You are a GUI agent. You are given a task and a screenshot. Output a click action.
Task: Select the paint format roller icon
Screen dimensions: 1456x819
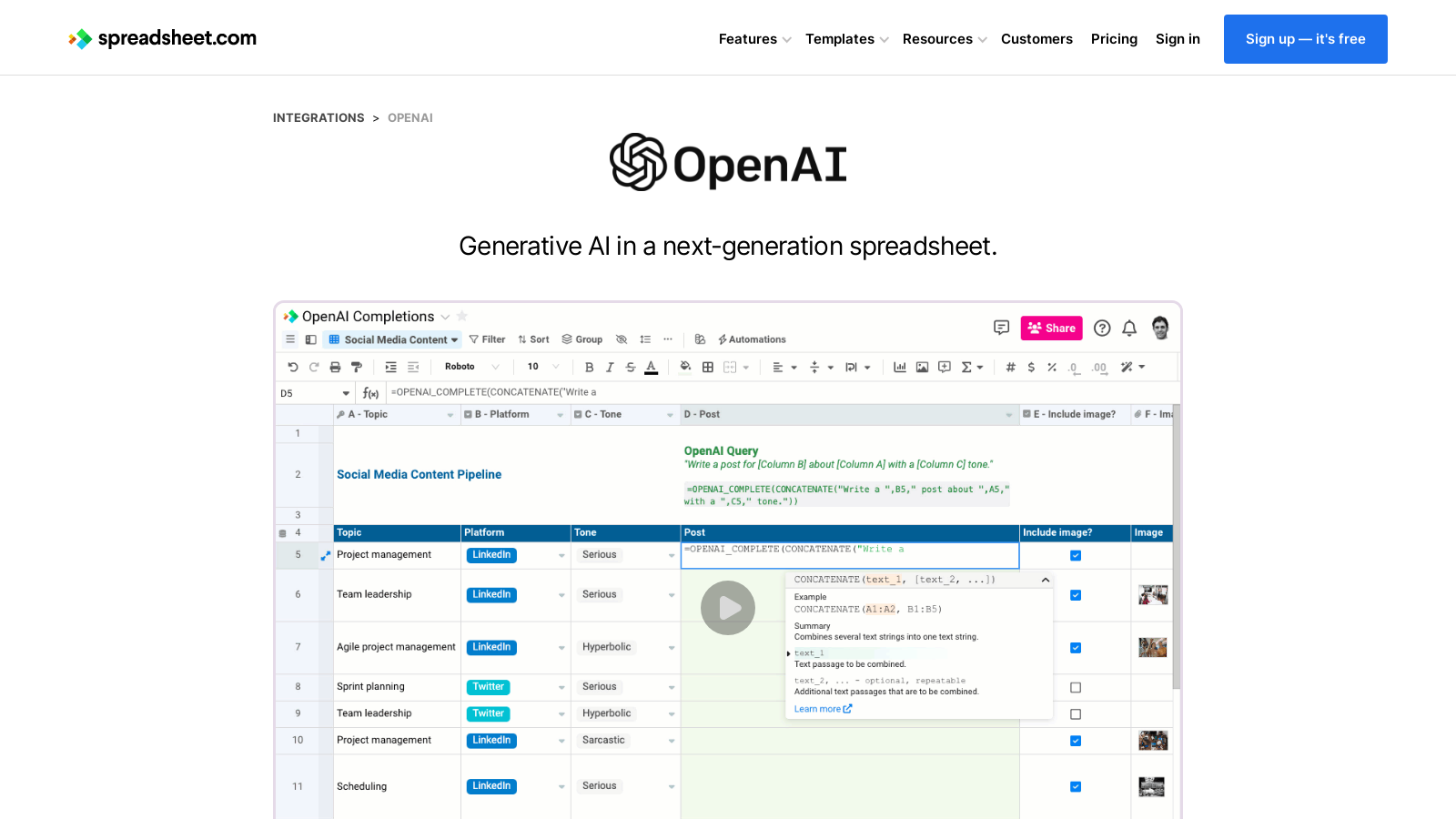(357, 368)
